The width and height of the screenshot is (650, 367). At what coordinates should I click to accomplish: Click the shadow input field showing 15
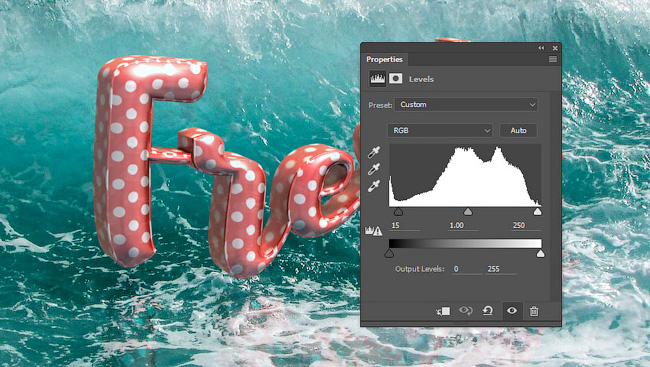tap(404, 226)
